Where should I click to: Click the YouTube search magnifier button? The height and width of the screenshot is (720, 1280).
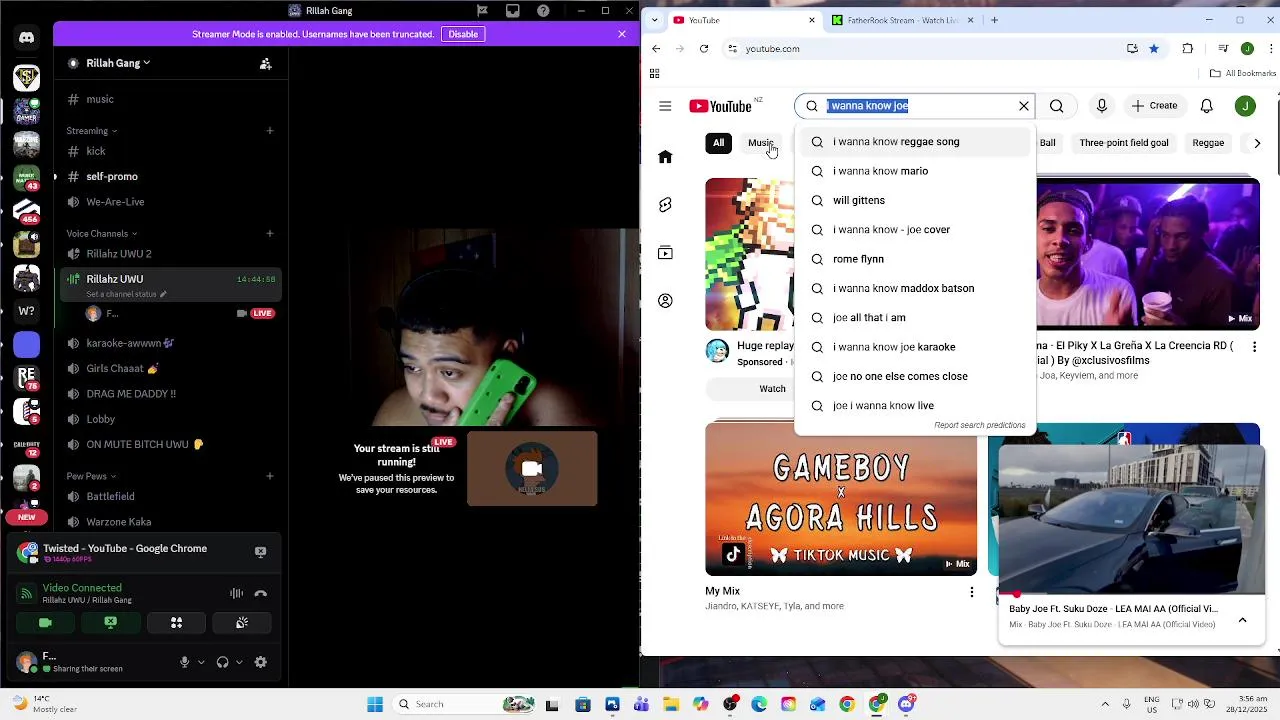click(1056, 106)
